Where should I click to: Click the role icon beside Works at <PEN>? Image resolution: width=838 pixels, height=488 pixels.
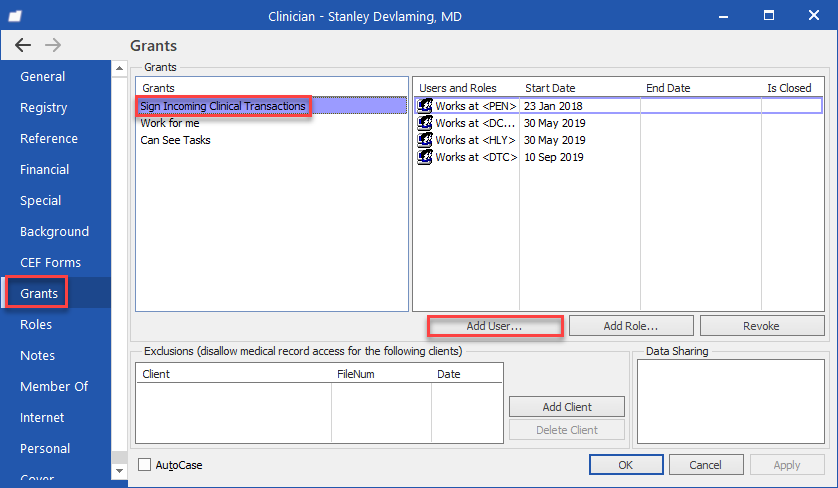(x=425, y=106)
